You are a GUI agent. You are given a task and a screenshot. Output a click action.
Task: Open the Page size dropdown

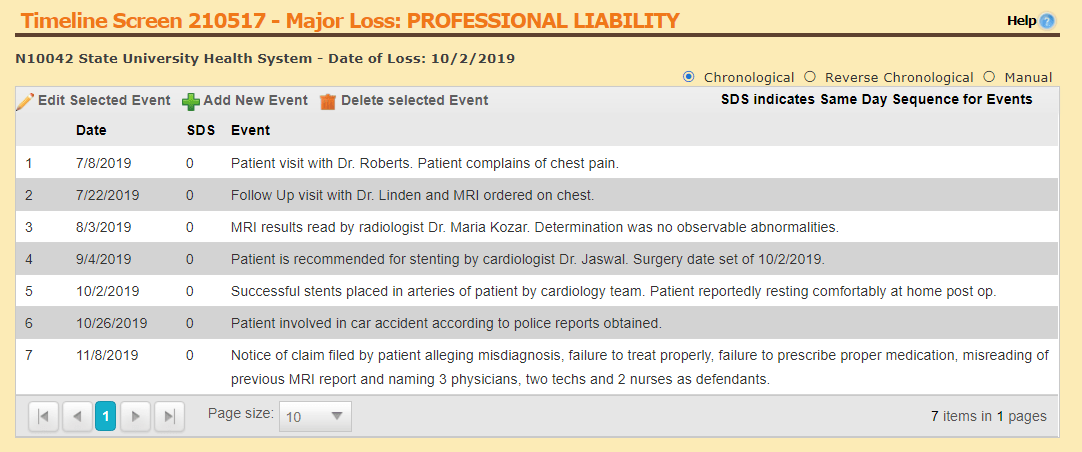(304, 417)
